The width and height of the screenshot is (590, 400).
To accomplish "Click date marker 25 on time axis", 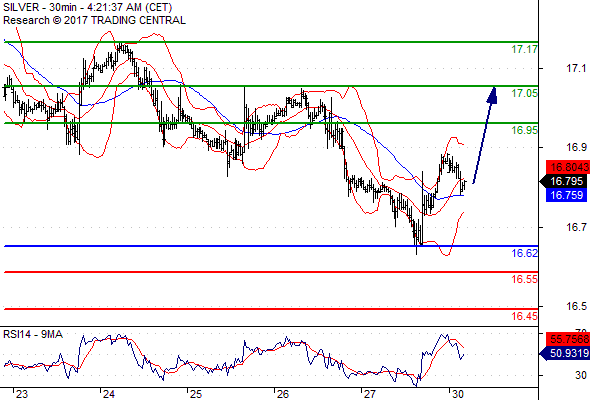I will coord(195,394).
